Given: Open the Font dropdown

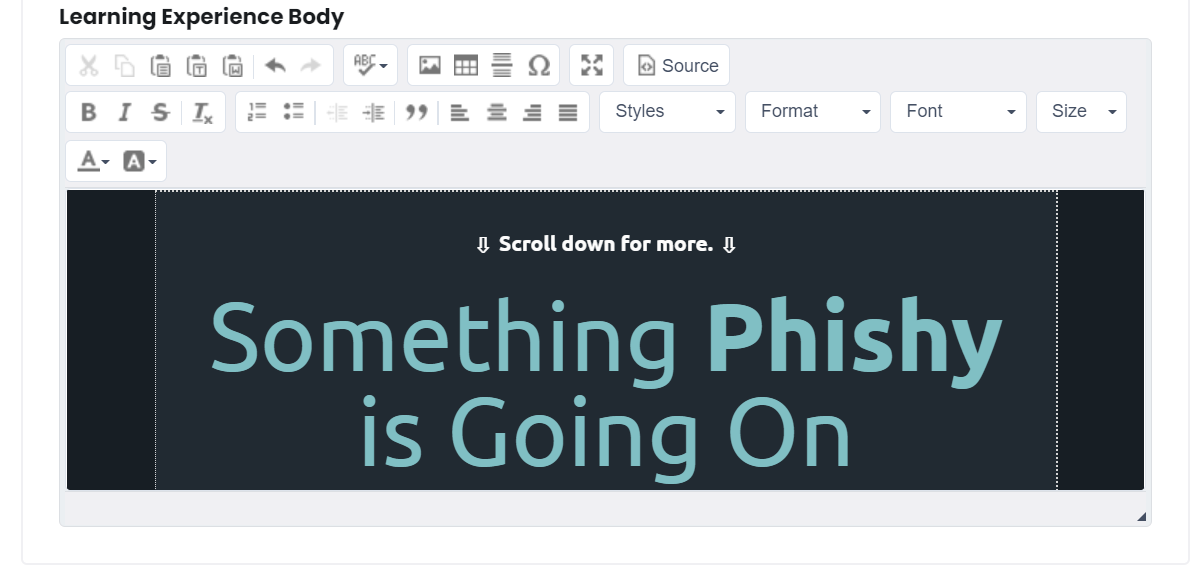Looking at the screenshot, I should pos(958,112).
